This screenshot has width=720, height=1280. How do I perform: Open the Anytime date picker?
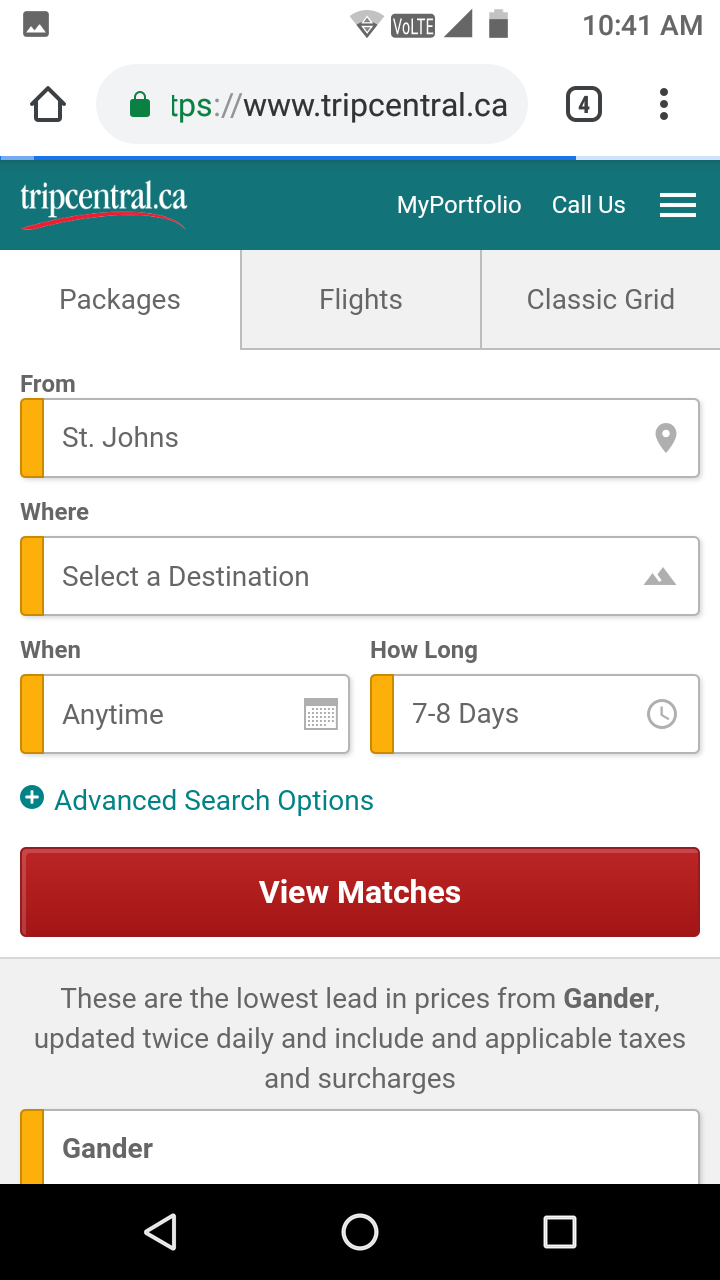pos(185,714)
